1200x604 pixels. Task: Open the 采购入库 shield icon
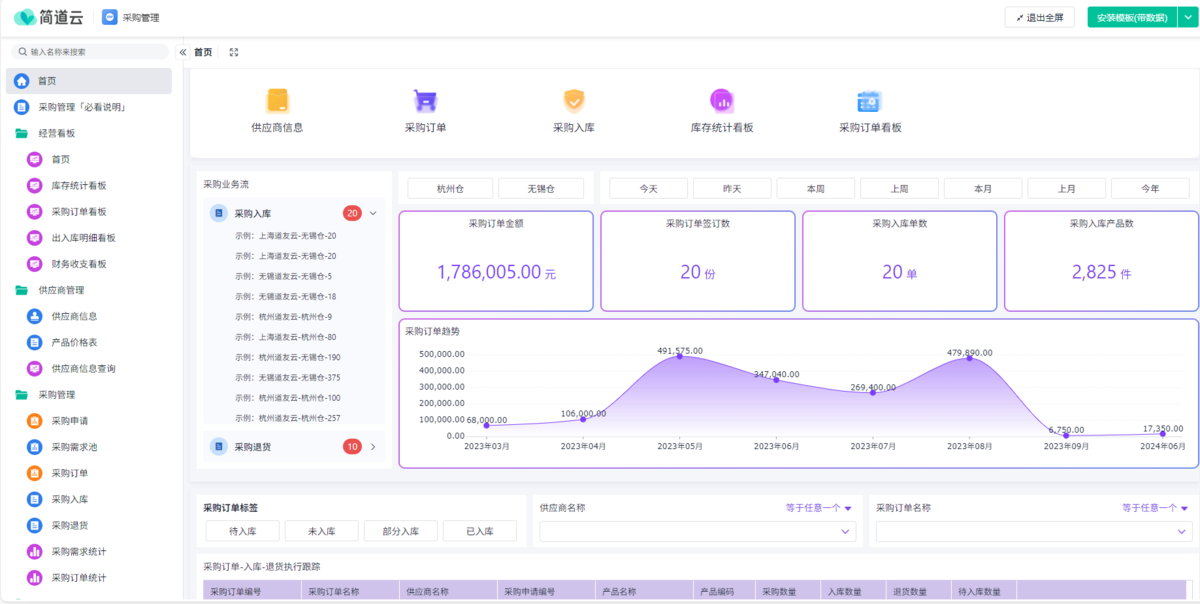point(574,100)
